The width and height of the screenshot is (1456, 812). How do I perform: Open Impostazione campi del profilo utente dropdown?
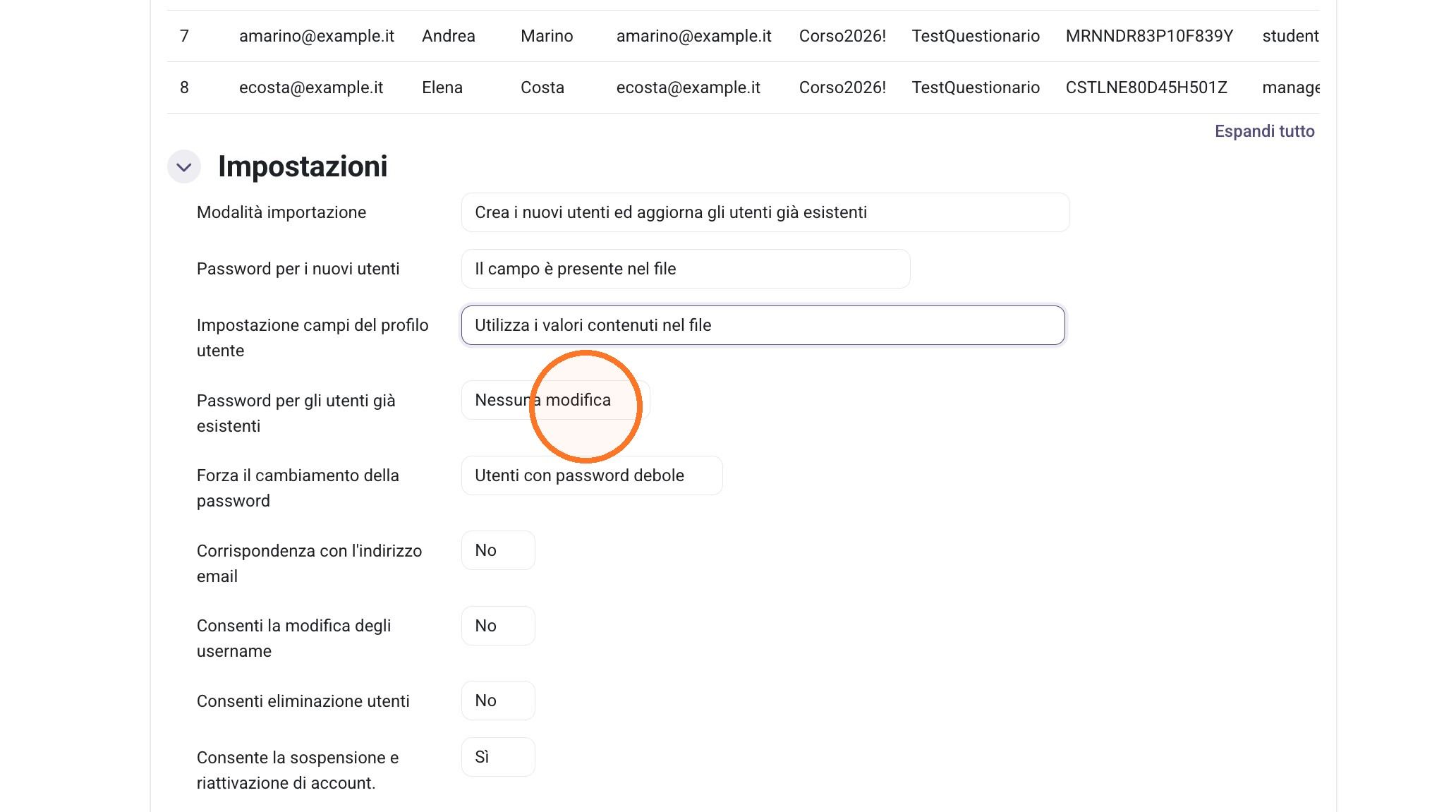click(x=763, y=325)
